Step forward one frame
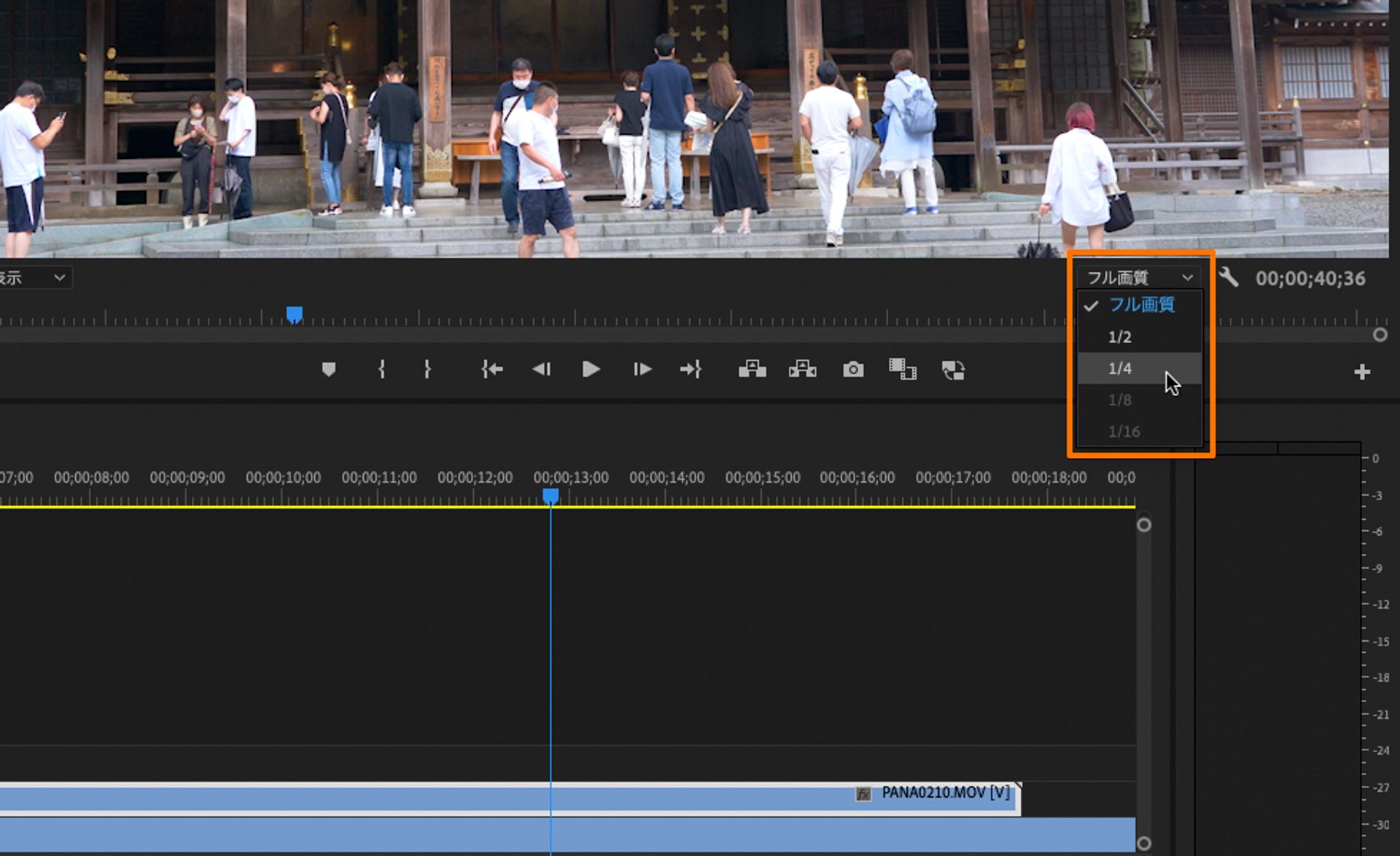The image size is (1400, 856). pyautogui.click(x=642, y=370)
